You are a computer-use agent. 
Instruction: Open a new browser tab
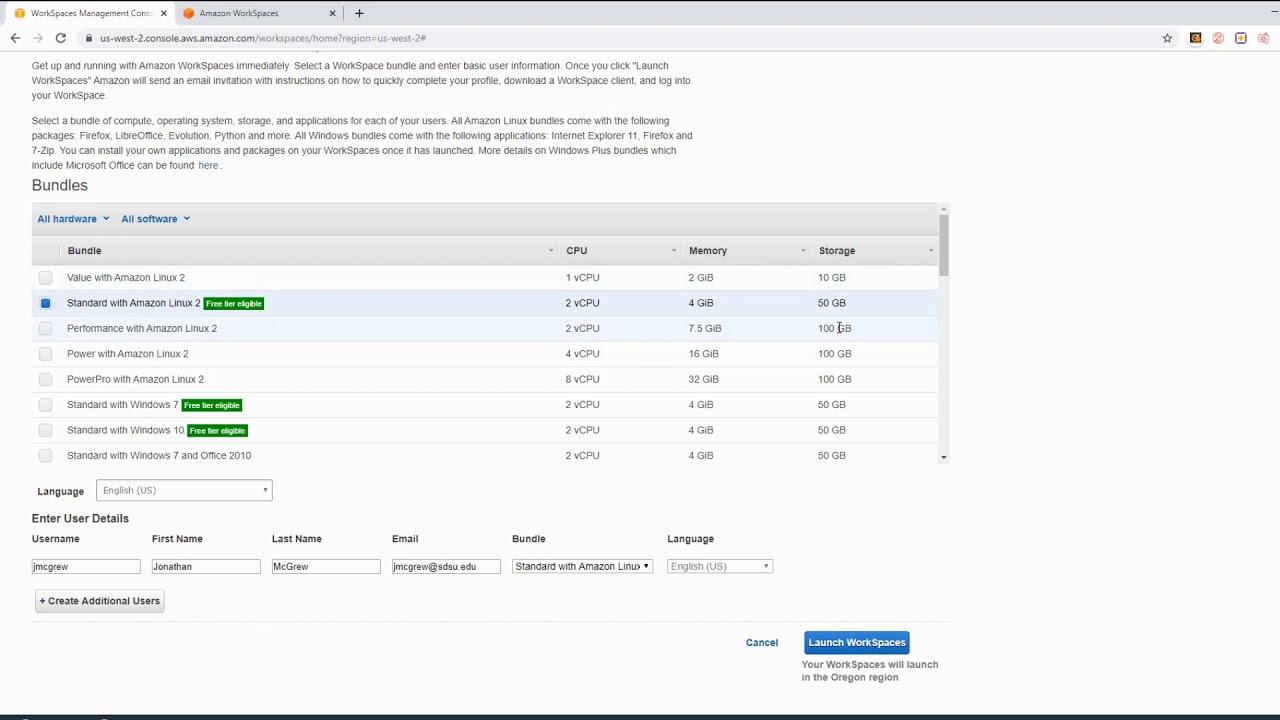359,13
